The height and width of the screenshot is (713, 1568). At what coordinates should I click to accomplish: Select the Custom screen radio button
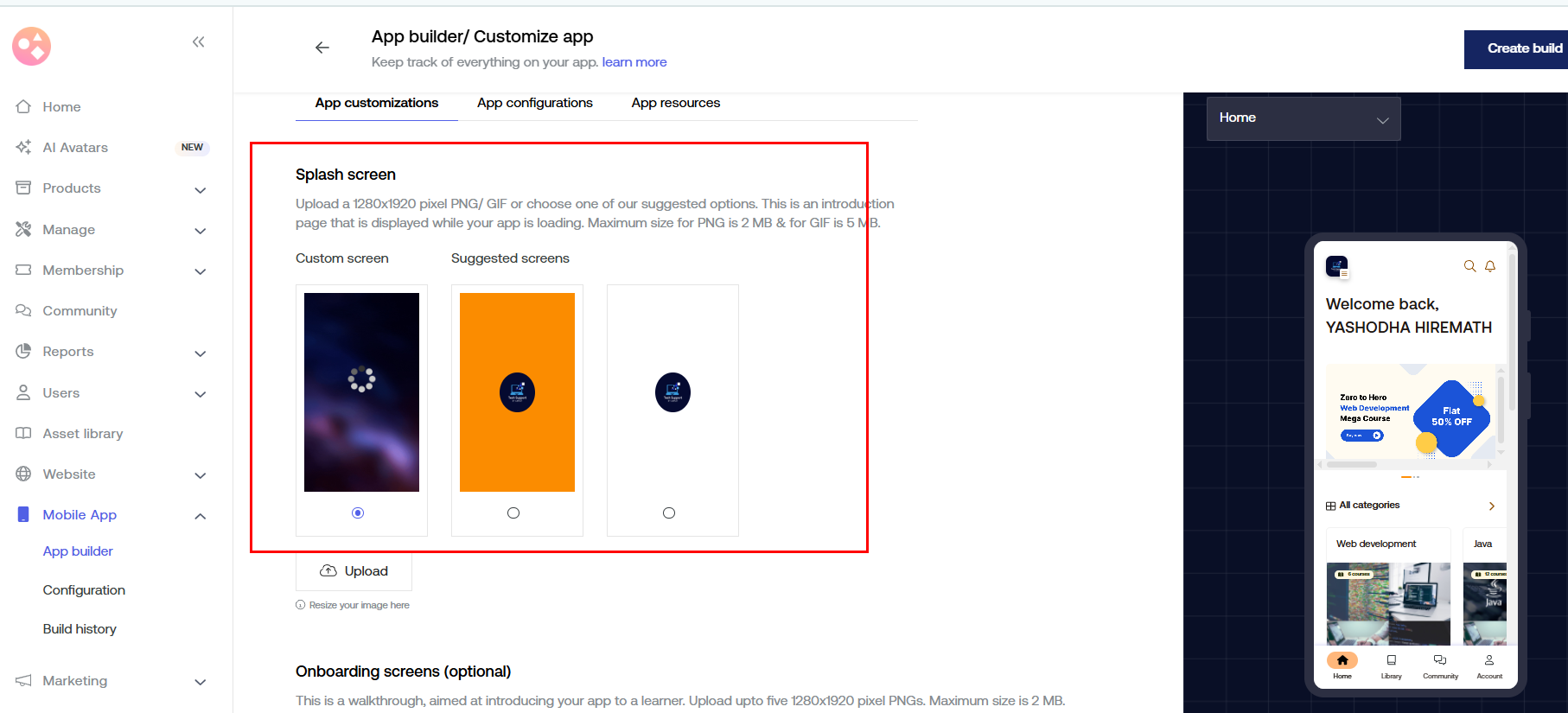358,513
